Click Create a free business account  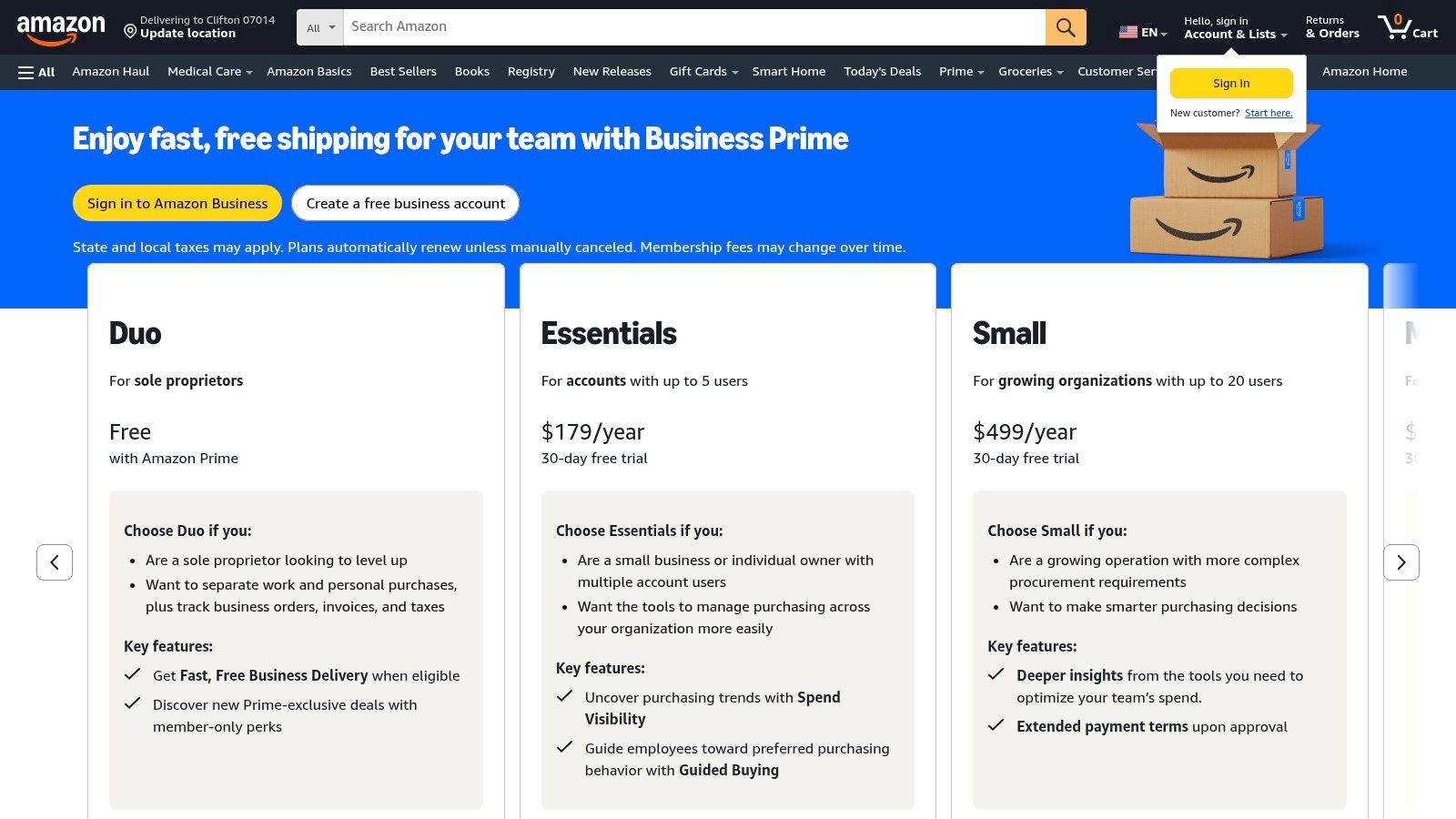[x=405, y=203]
